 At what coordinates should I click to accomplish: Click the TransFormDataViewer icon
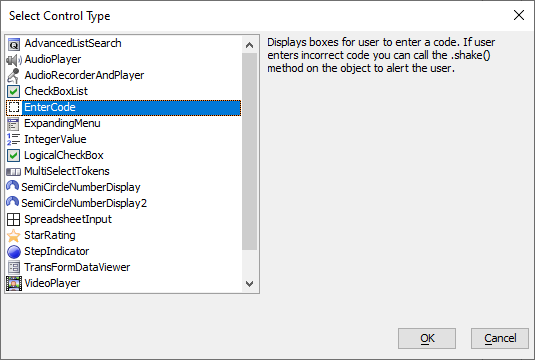(14, 268)
